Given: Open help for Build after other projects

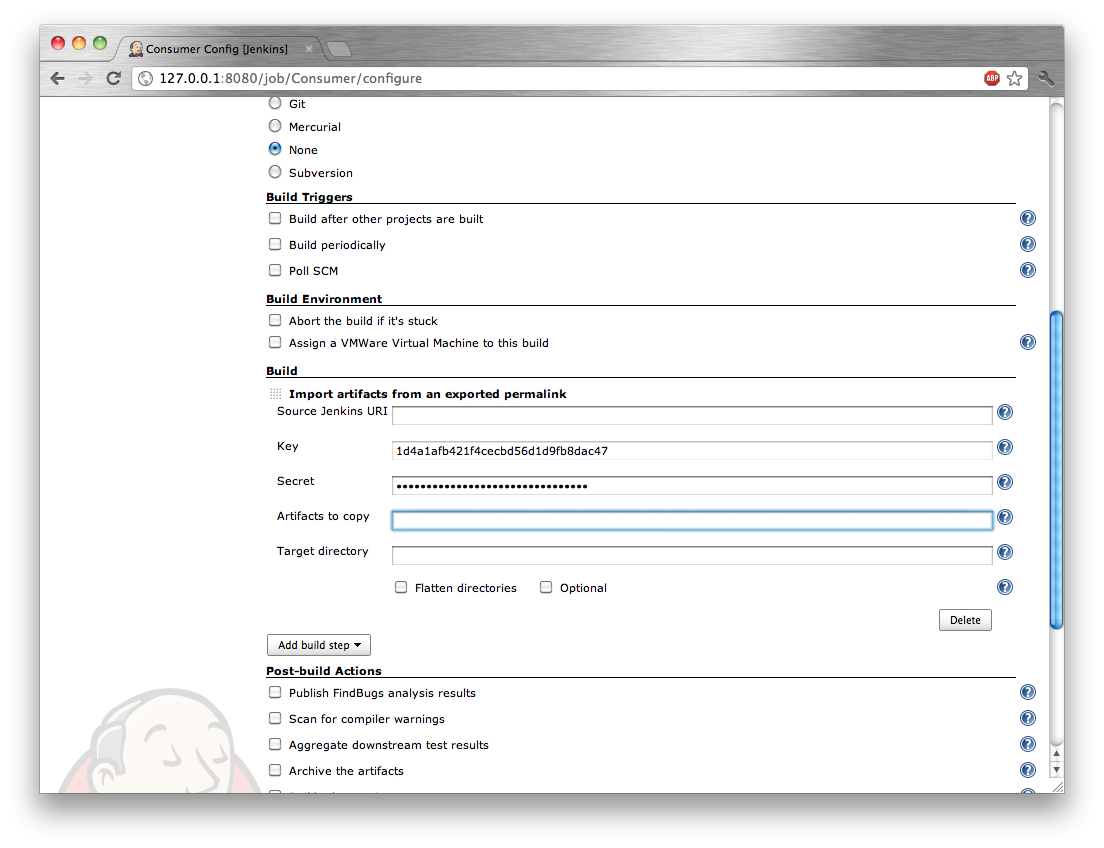Looking at the screenshot, I should [x=1028, y=218].
